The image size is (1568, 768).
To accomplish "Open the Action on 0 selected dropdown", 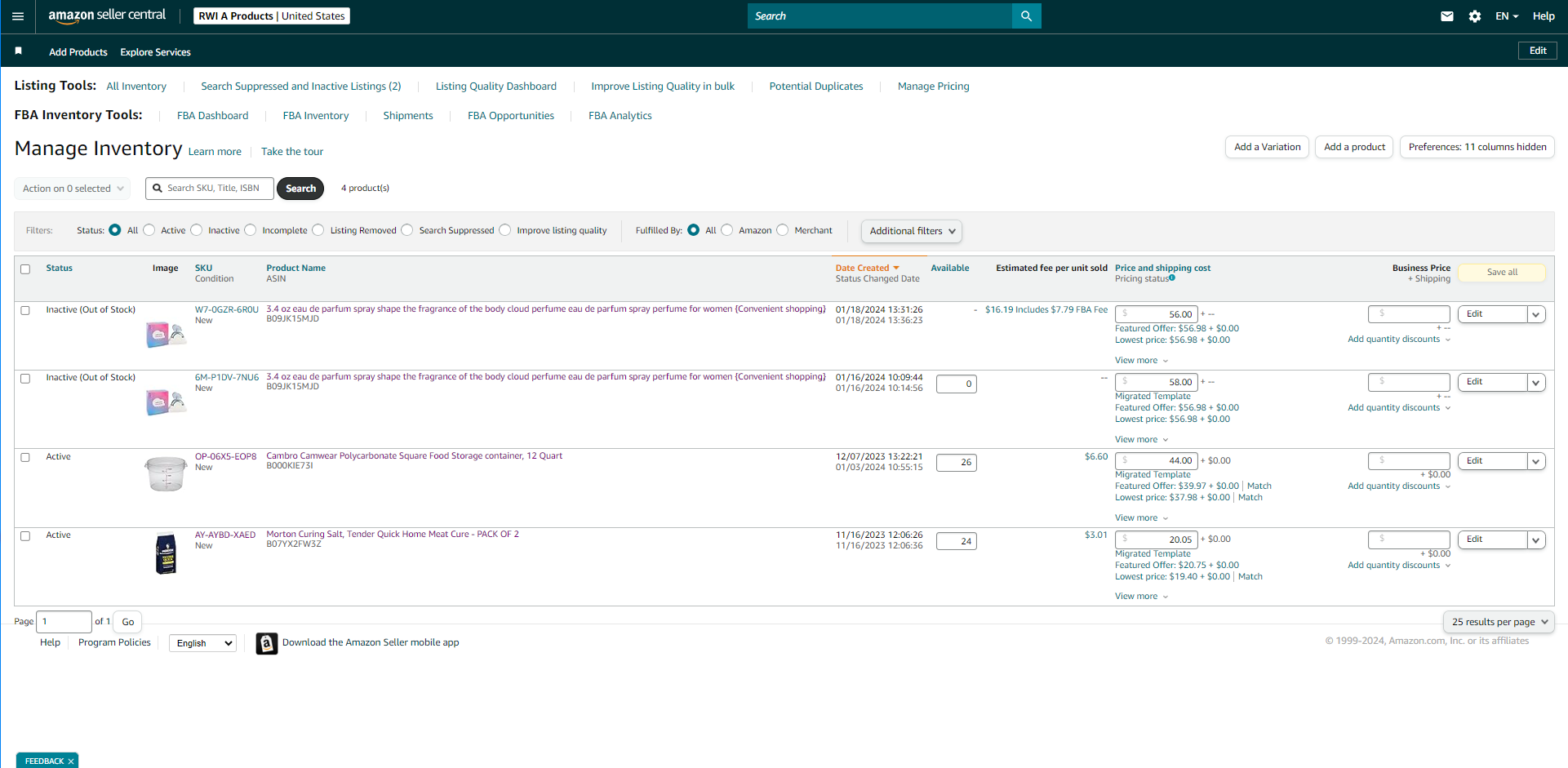I will [73, 189].
